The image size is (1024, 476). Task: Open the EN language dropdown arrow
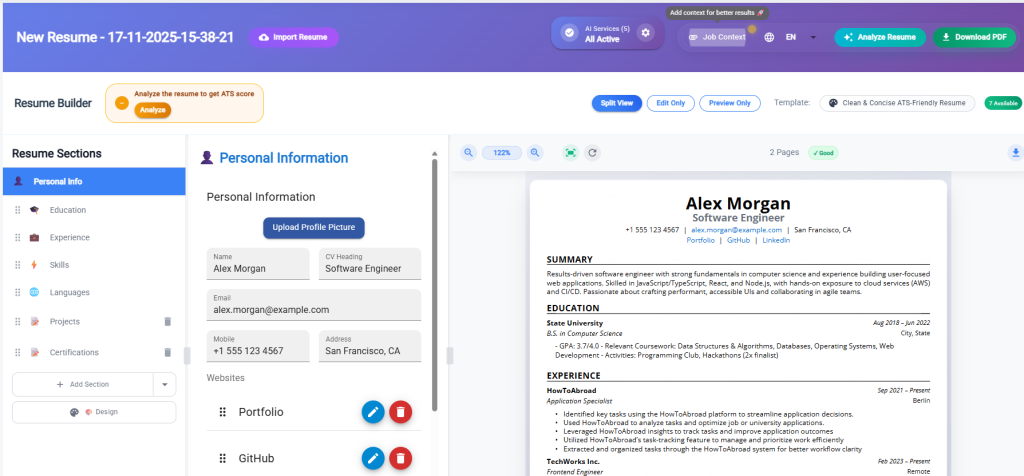[813, 37]
